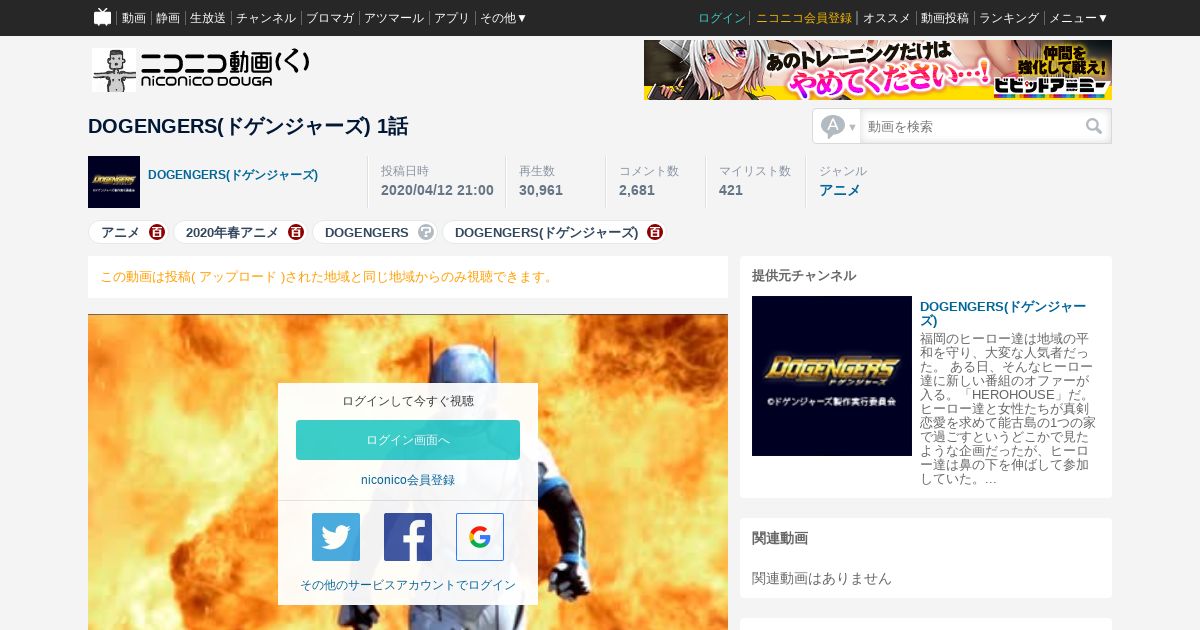The width and height of the screenshot is (1200, 630).
Task: Open the search target A dropdown
Action: 838,126
